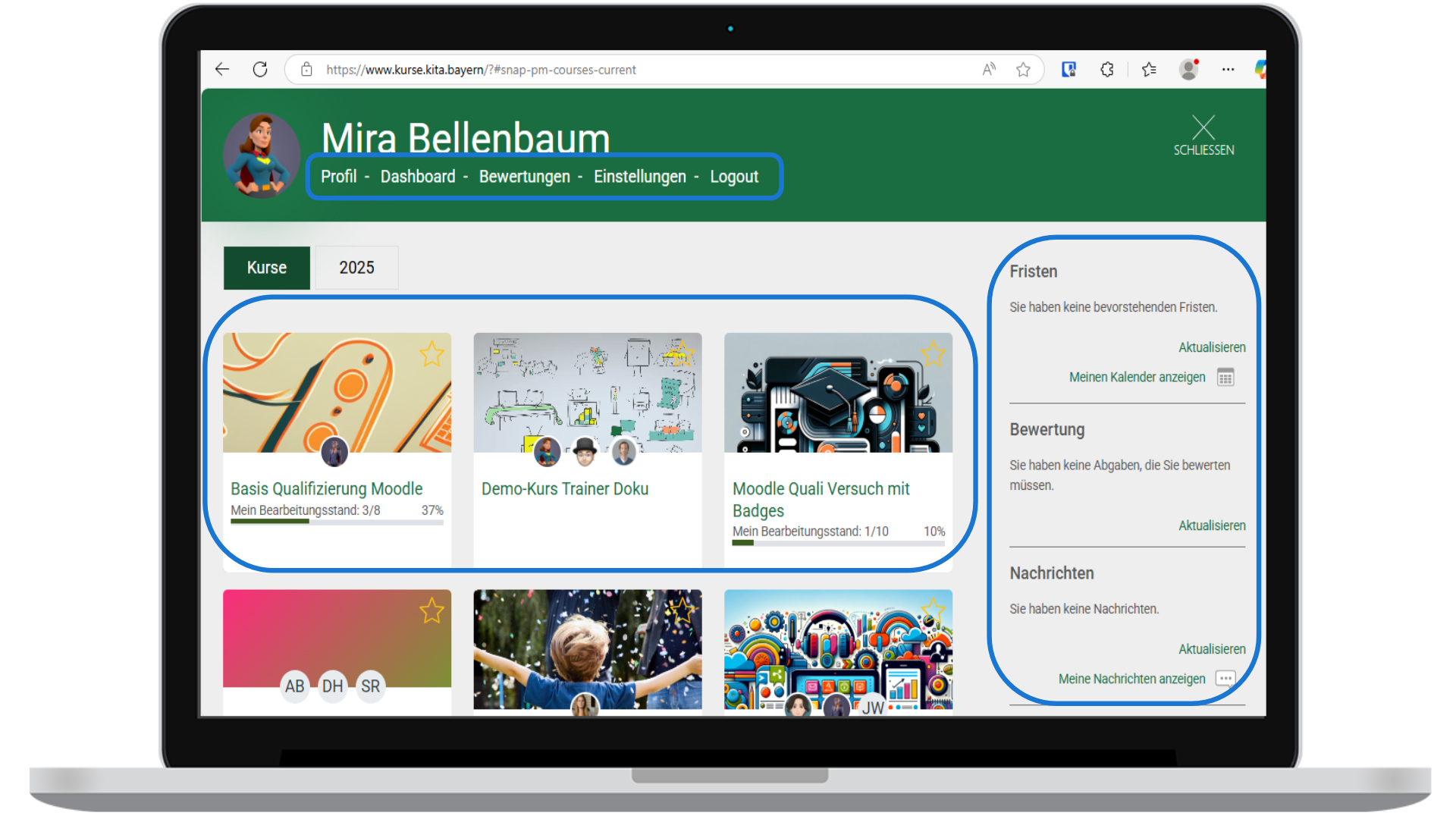Click the read aloud icon in address bar

pyautogui.click(x=989, y=70)
